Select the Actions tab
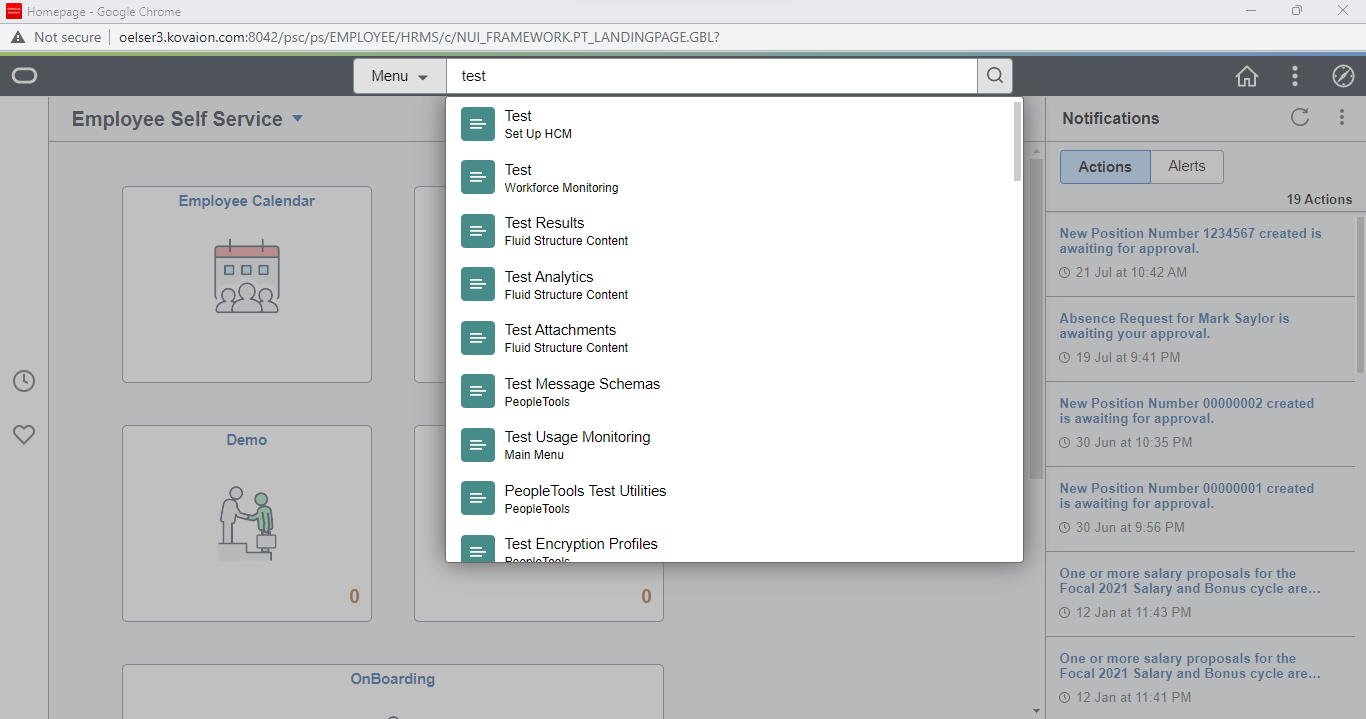 pos(1104,166)
